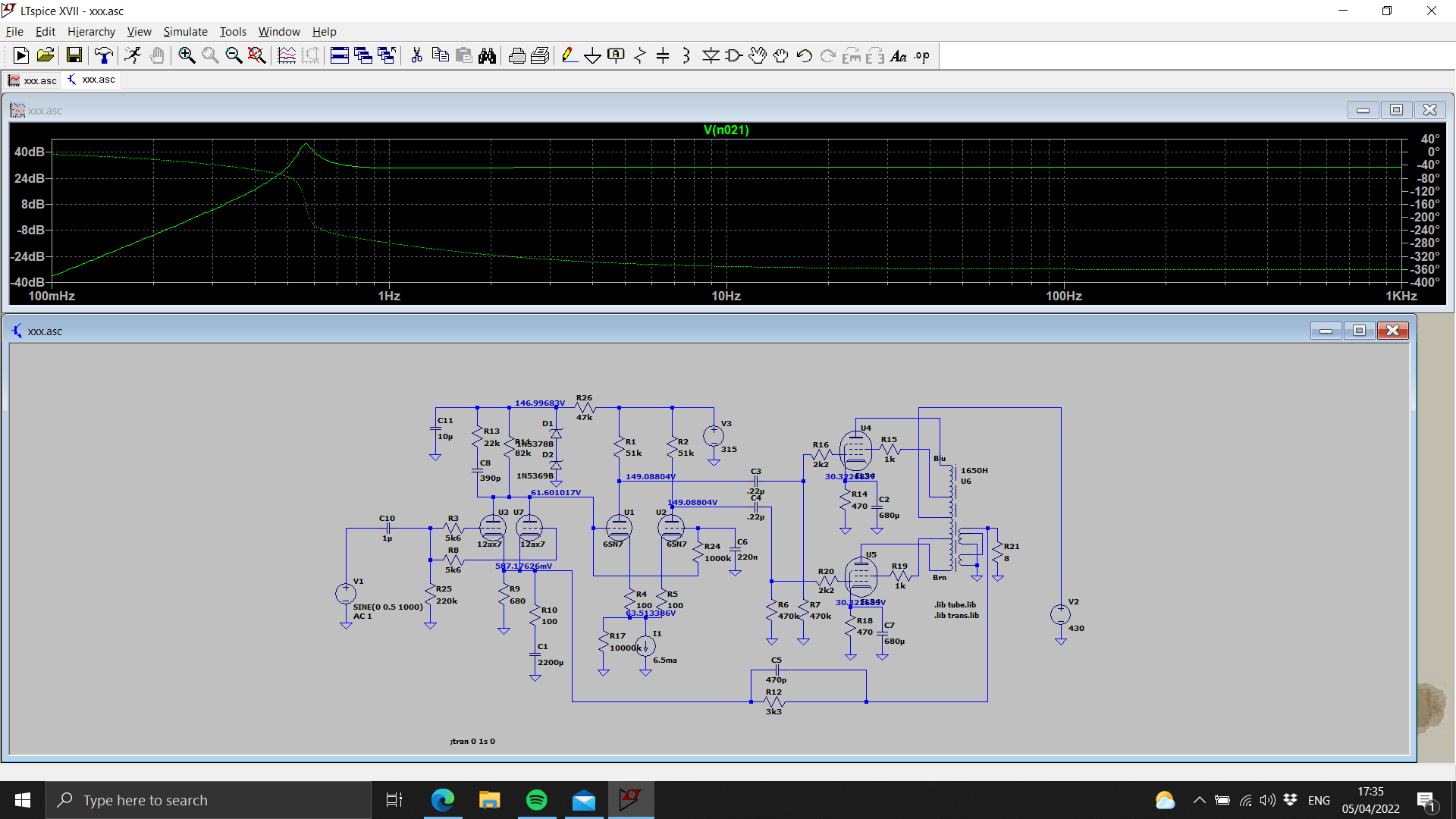Open the Help menu
The width and height of the screenshot is (1456, 819).
324,31
